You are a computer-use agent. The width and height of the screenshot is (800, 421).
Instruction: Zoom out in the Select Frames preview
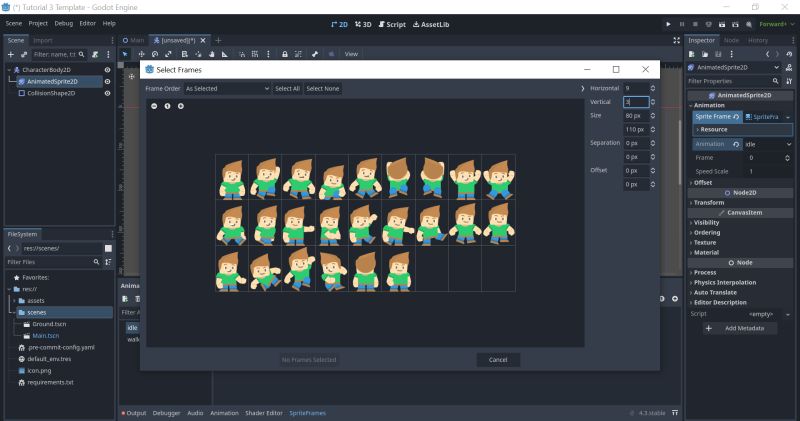coord(154,106)
